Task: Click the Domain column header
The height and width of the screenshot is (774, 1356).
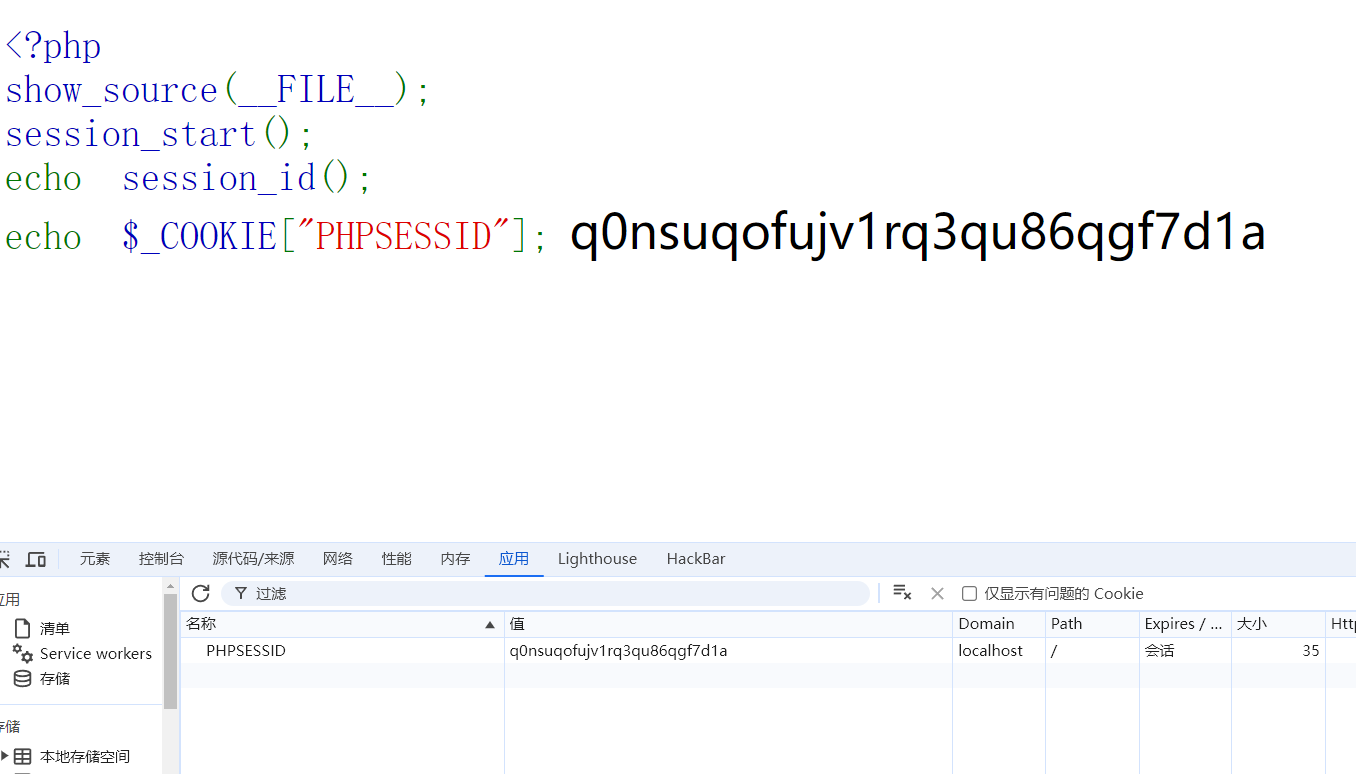Action: (x=986, y=624)
